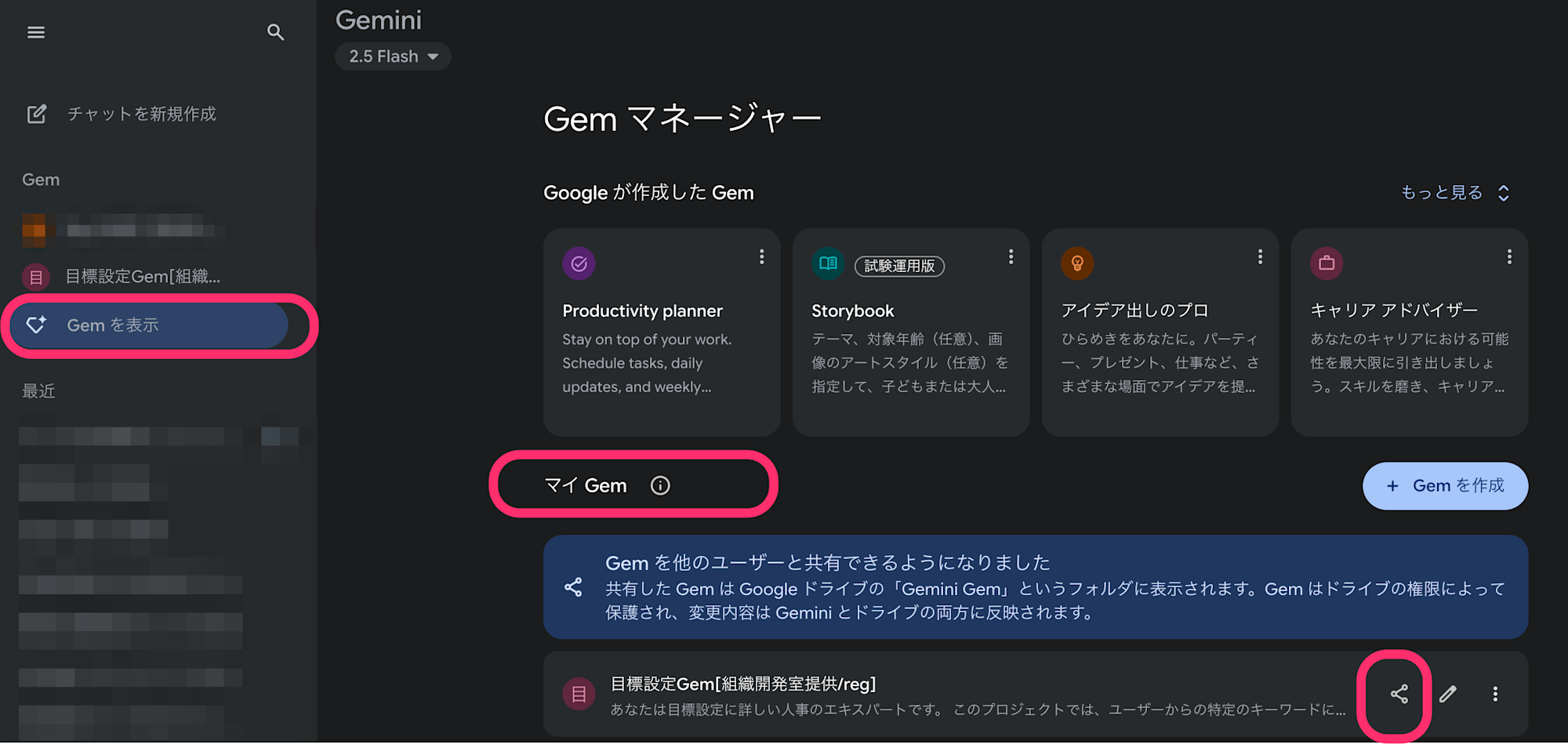Viewport: 1568px width, 744px height.
Task: Click the マイ Gem heading
Action: click(586, 485)
